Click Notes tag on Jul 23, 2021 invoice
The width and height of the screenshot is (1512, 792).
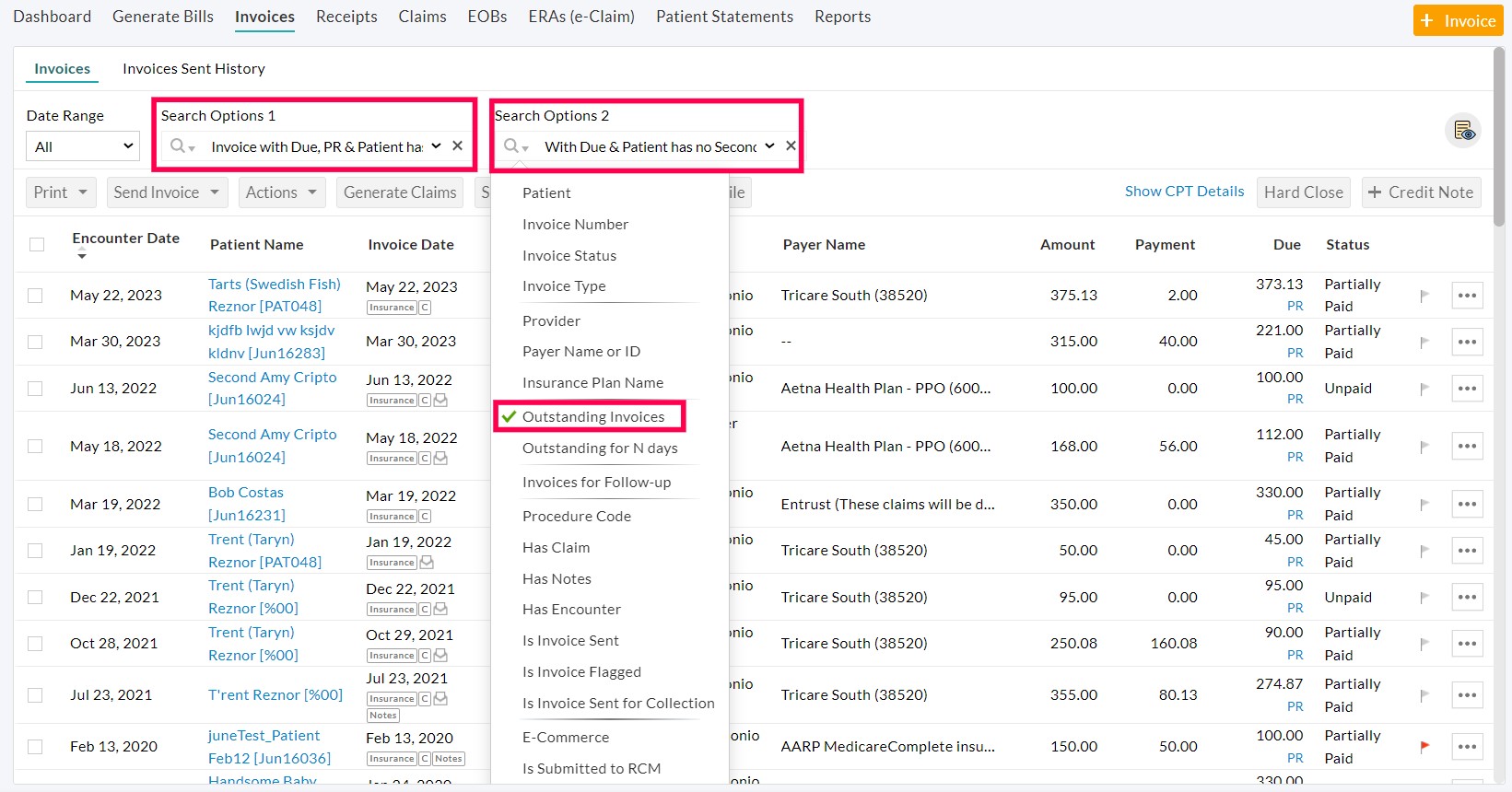coord(382,716)
